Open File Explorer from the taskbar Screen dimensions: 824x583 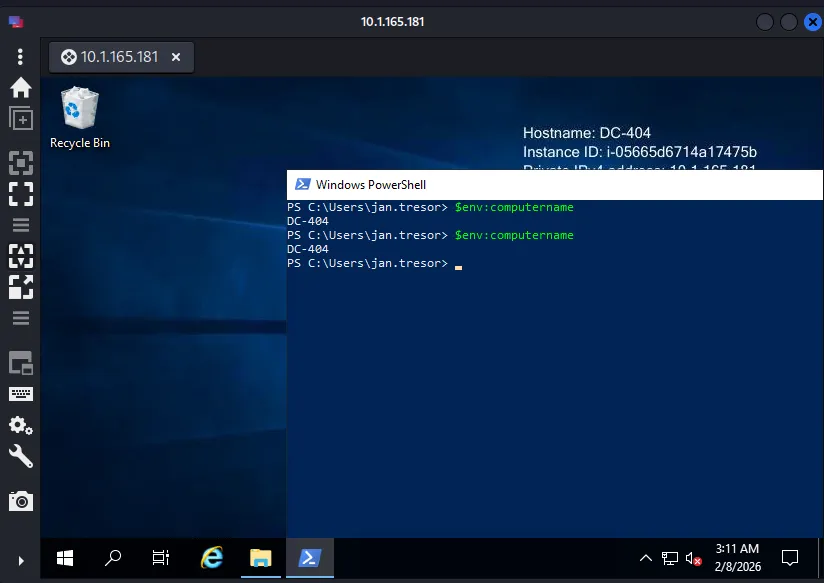[260, 558]
